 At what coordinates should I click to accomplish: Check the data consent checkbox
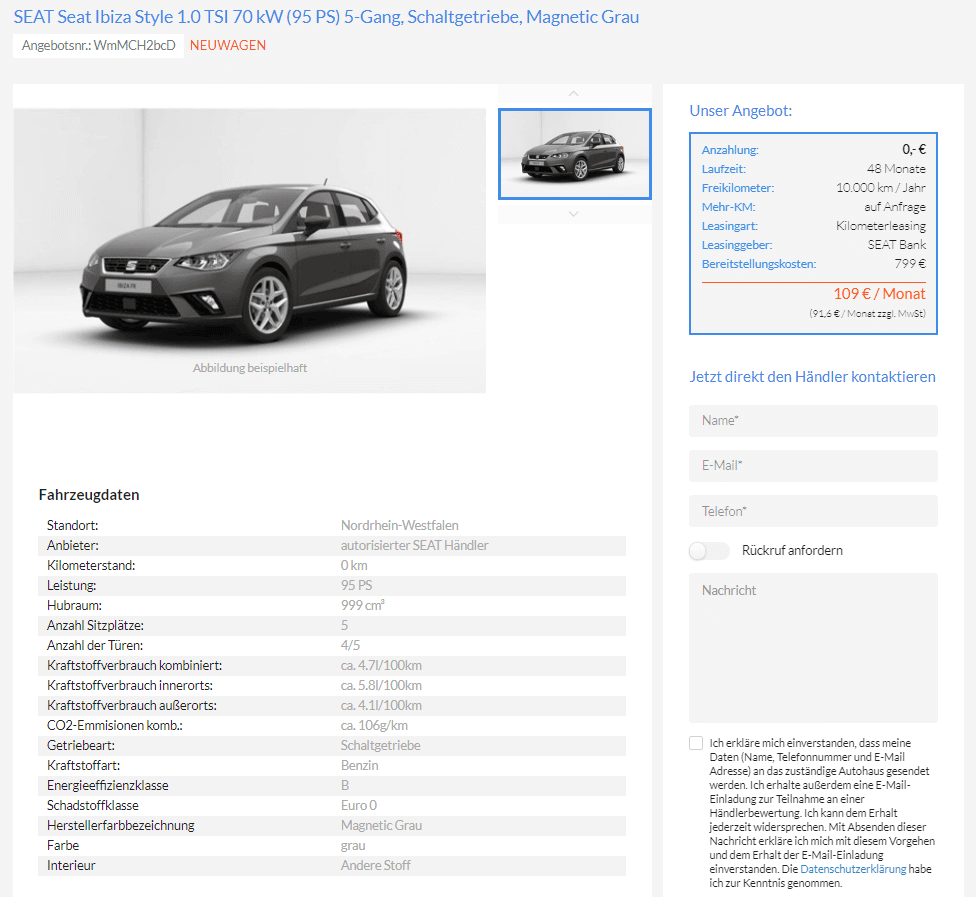coord(696,743)
